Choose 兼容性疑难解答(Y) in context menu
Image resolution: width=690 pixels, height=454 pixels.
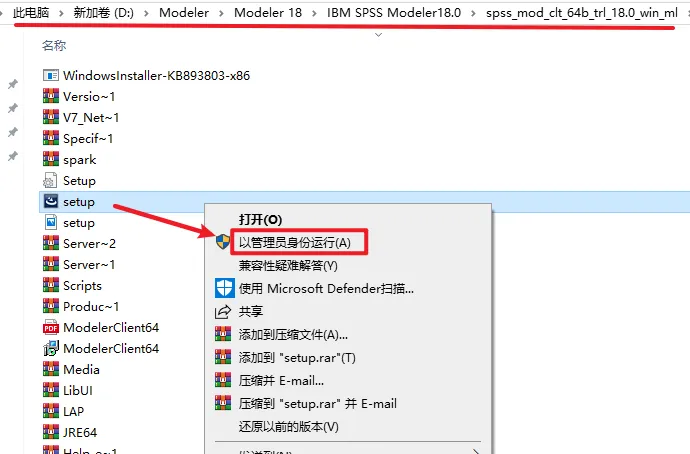[x=288, y=266]
